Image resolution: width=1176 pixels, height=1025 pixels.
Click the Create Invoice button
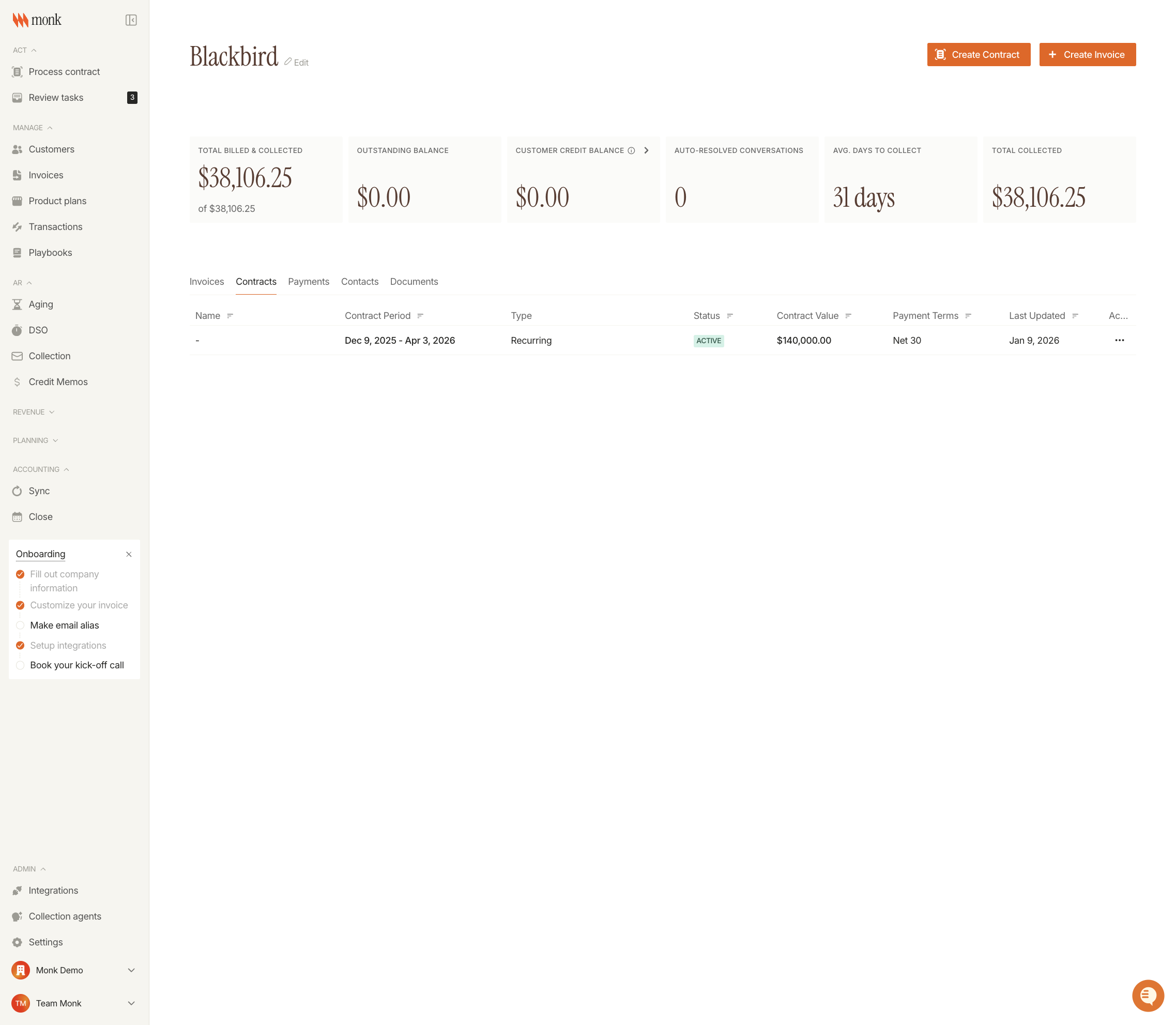tap(1087, 54)
